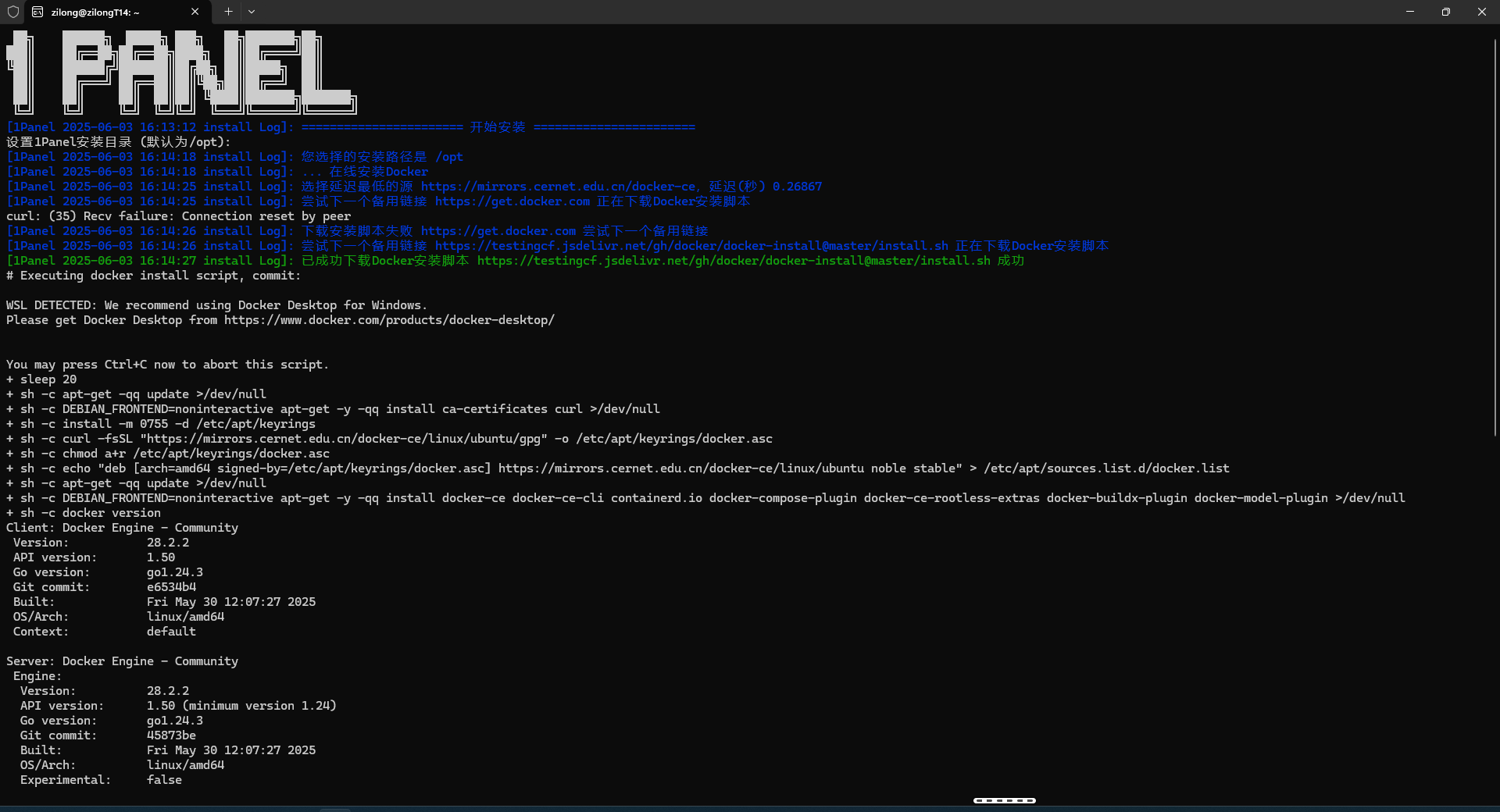Screen dimensions: 1500x812
Task: Click Client 'Built: Fri May 30' line
Action: click(165, 602)
